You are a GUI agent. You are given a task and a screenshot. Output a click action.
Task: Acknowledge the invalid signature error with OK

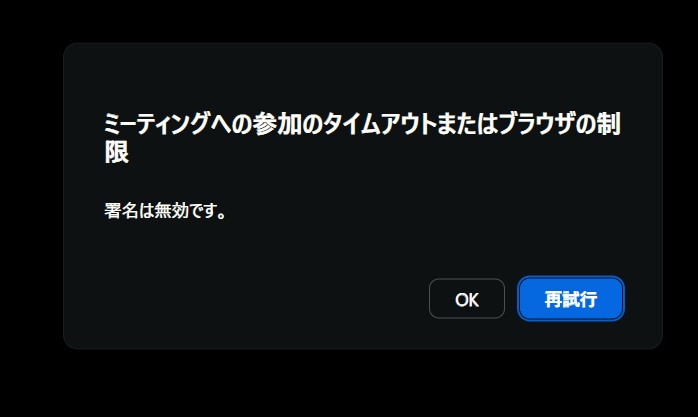[x=467, y=299]
